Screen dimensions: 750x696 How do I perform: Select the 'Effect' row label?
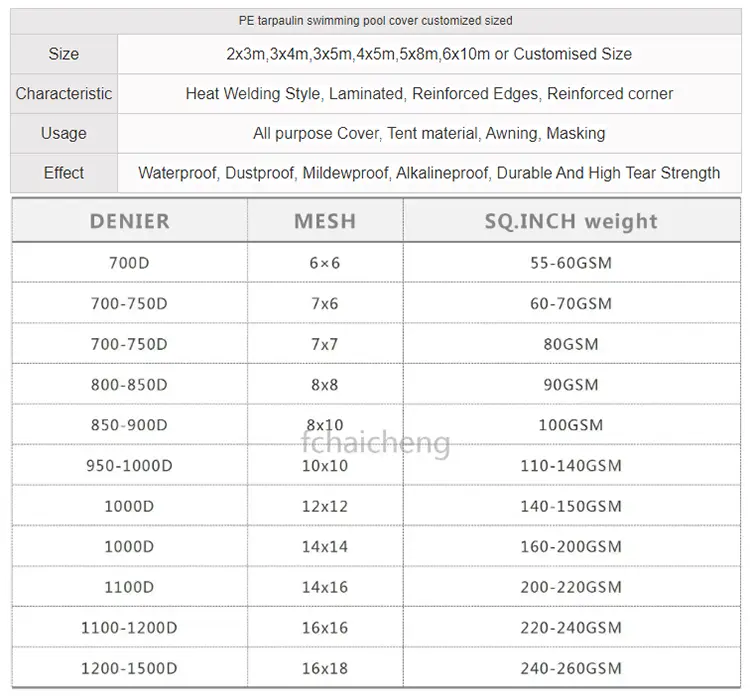pyautogui.click(x=63, y=173)
